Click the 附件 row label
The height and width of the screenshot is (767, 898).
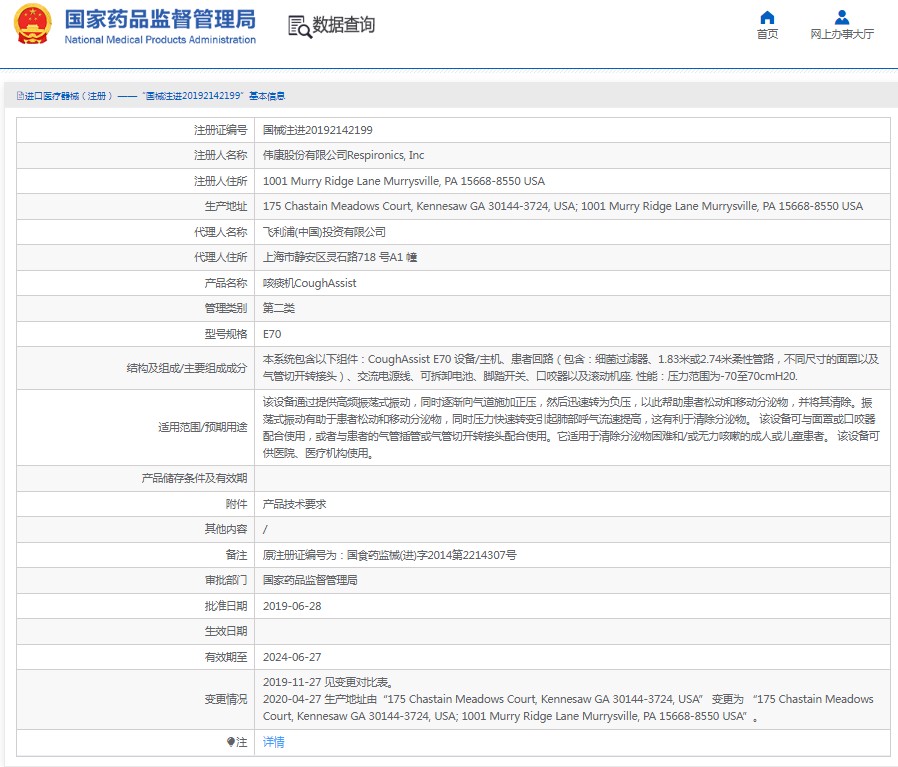coord(237,504)
